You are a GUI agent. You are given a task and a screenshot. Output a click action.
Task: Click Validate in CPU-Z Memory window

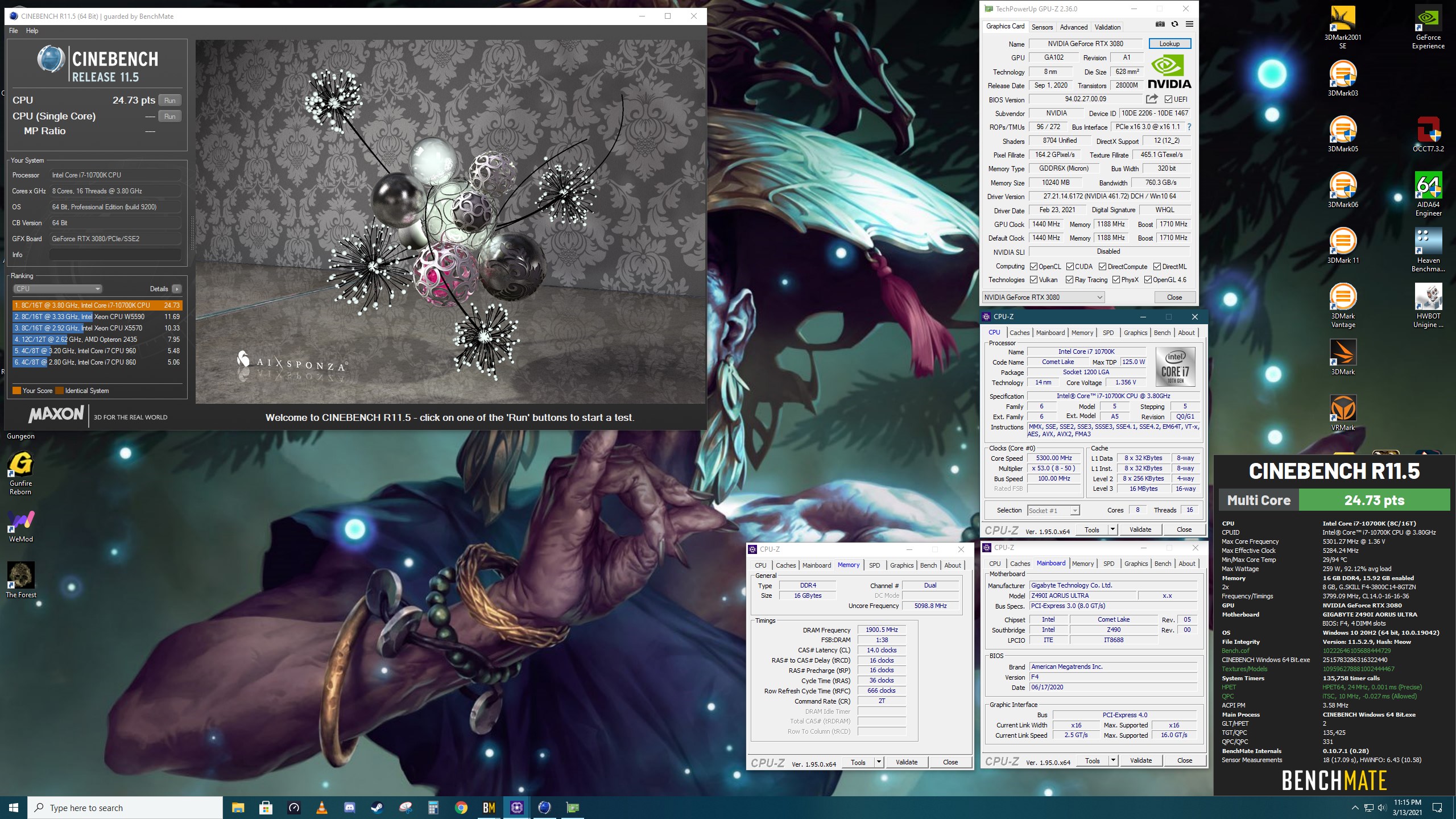tap(907, 762)
